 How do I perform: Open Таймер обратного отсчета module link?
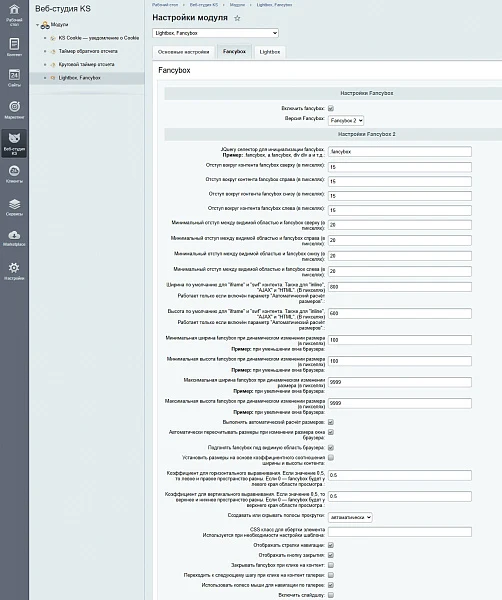(x=88, y=51)
